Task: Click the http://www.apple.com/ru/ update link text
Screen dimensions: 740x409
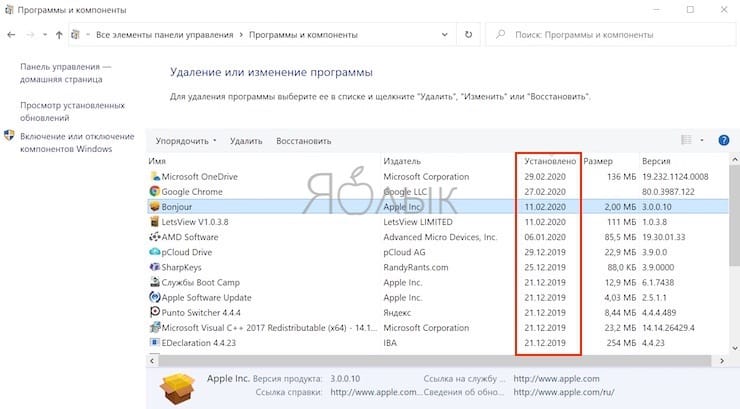Action: pyautogui.click(x=564, y=392)
